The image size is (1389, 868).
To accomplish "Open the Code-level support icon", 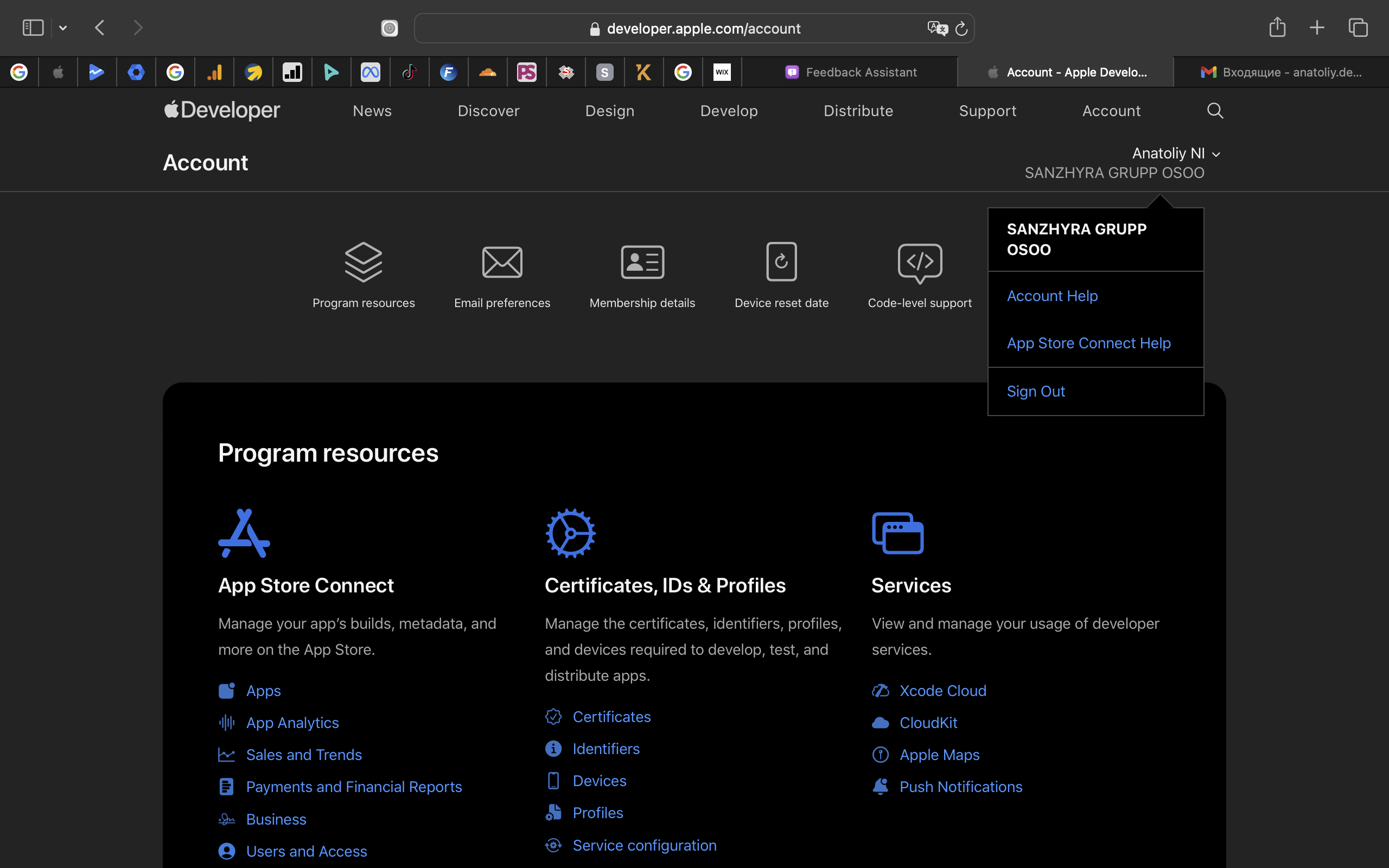I will (x=920, y=263).
